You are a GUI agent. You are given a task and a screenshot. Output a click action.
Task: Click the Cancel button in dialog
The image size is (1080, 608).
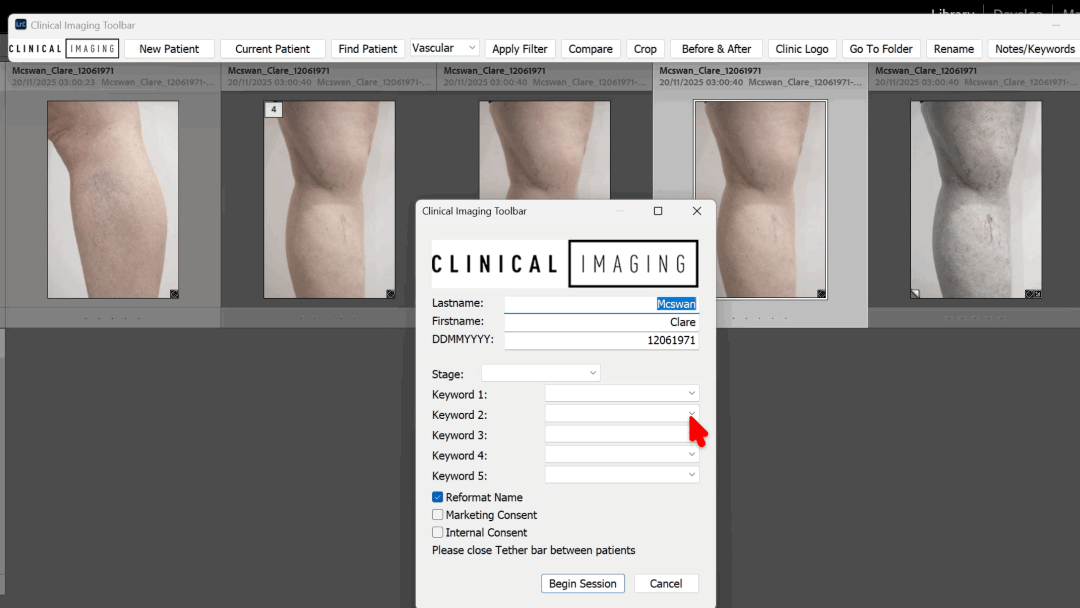[x=666, y=583]
